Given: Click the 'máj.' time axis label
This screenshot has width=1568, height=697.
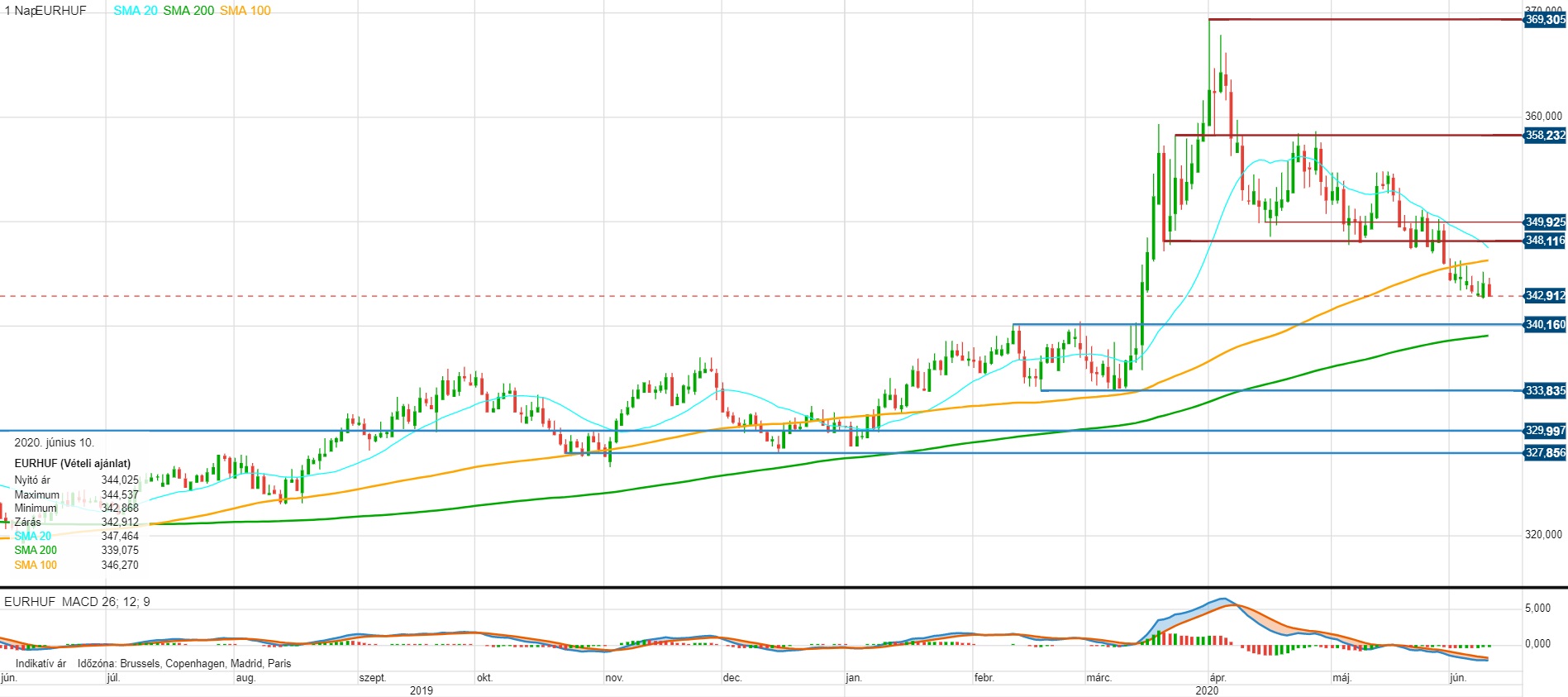Looking at the screenshot, I should pos(1342,678).
